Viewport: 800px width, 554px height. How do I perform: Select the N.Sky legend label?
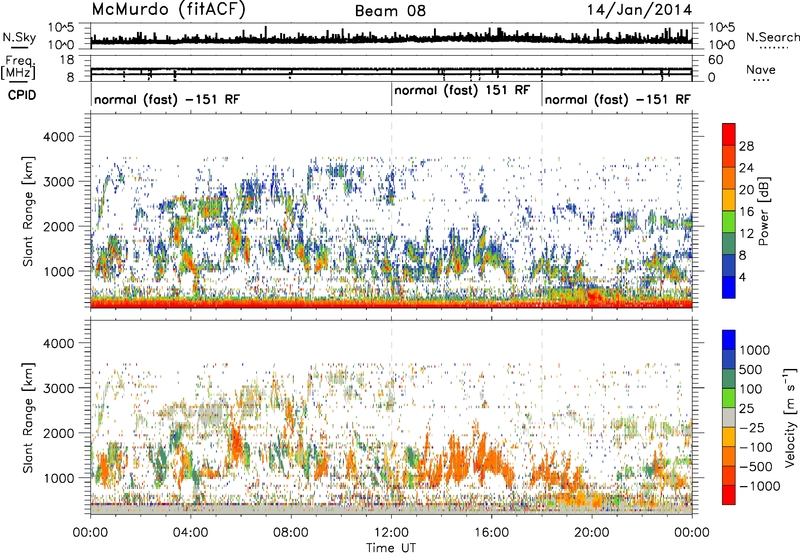pos(19,37)
